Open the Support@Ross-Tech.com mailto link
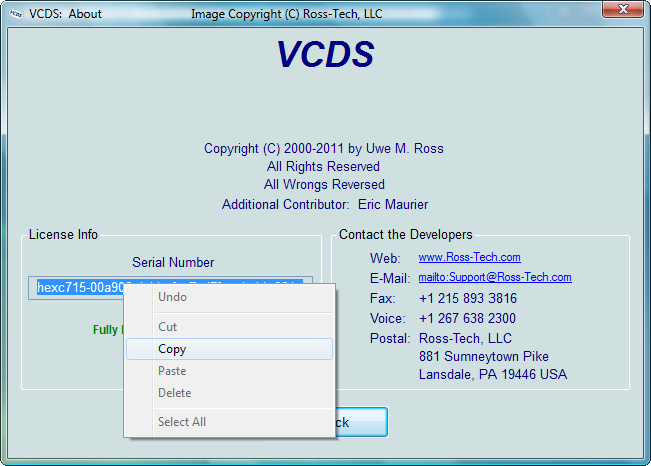The height and width of the screenshot is (466, 651). pos(495,277)
